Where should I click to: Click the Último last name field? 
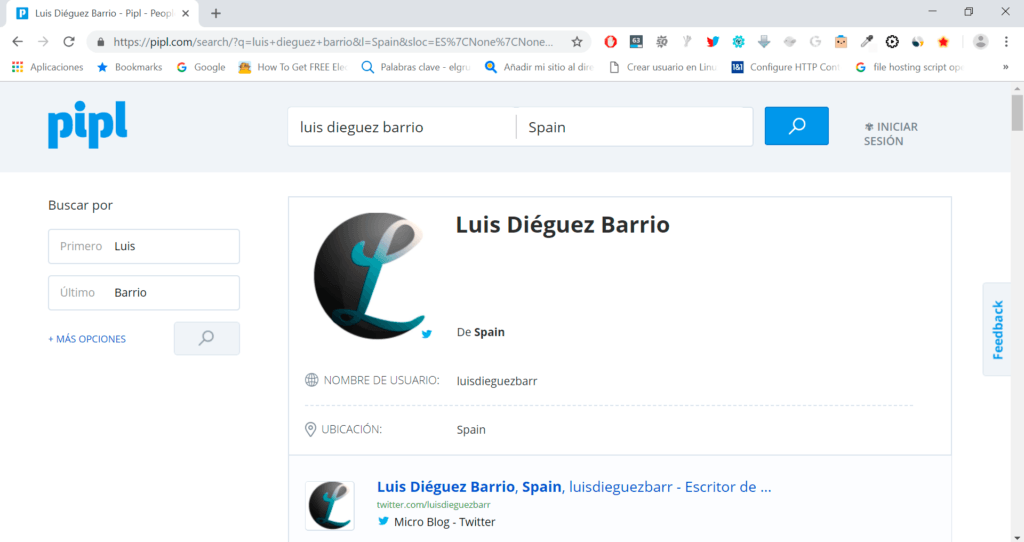pos(144,293)
